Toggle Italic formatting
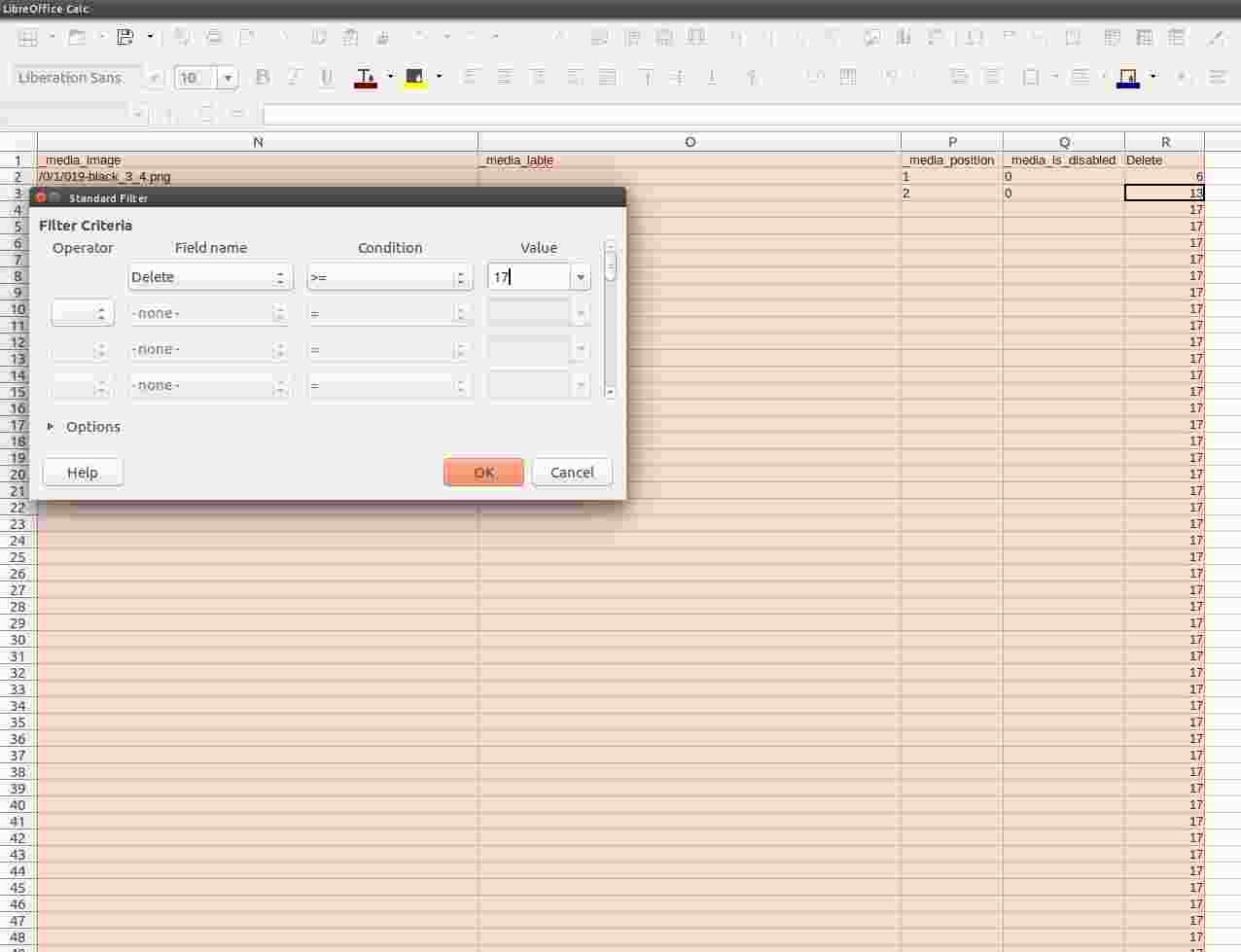1241x952 pixels. (294, 77)
